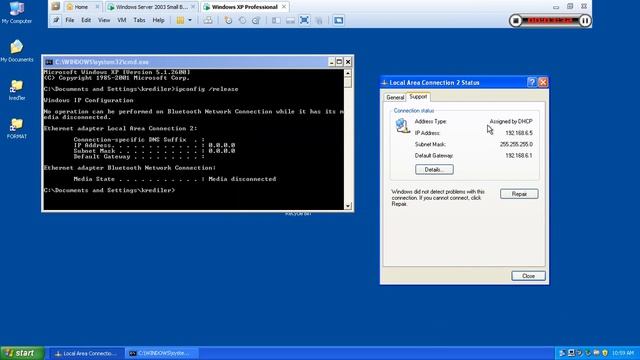The image size is (640, 360).
Task: Click cmd scrollbar down arrow
Action: [x=348, y=206]
